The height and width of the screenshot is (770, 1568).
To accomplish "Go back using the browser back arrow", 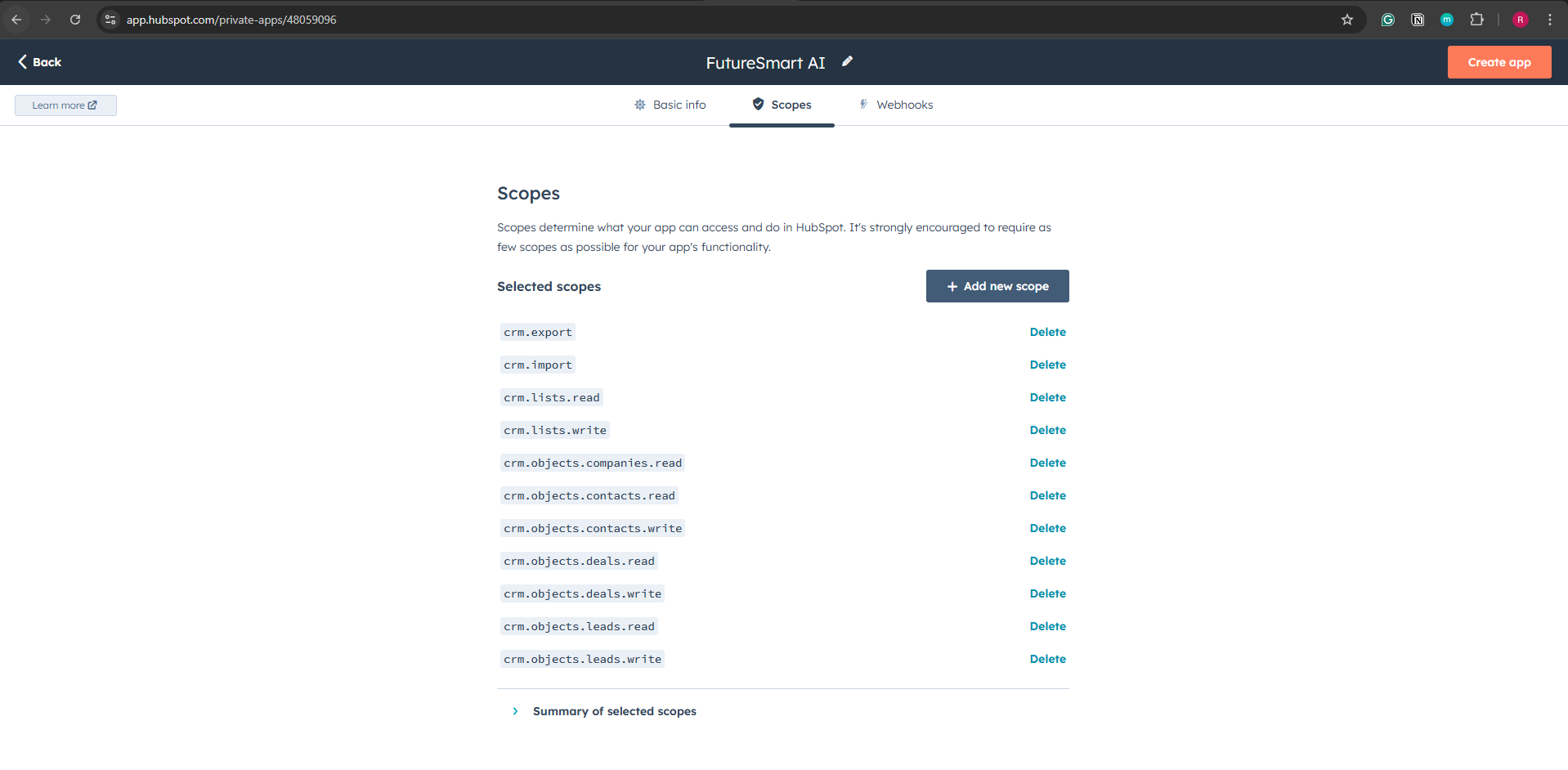I will (16, 20).
